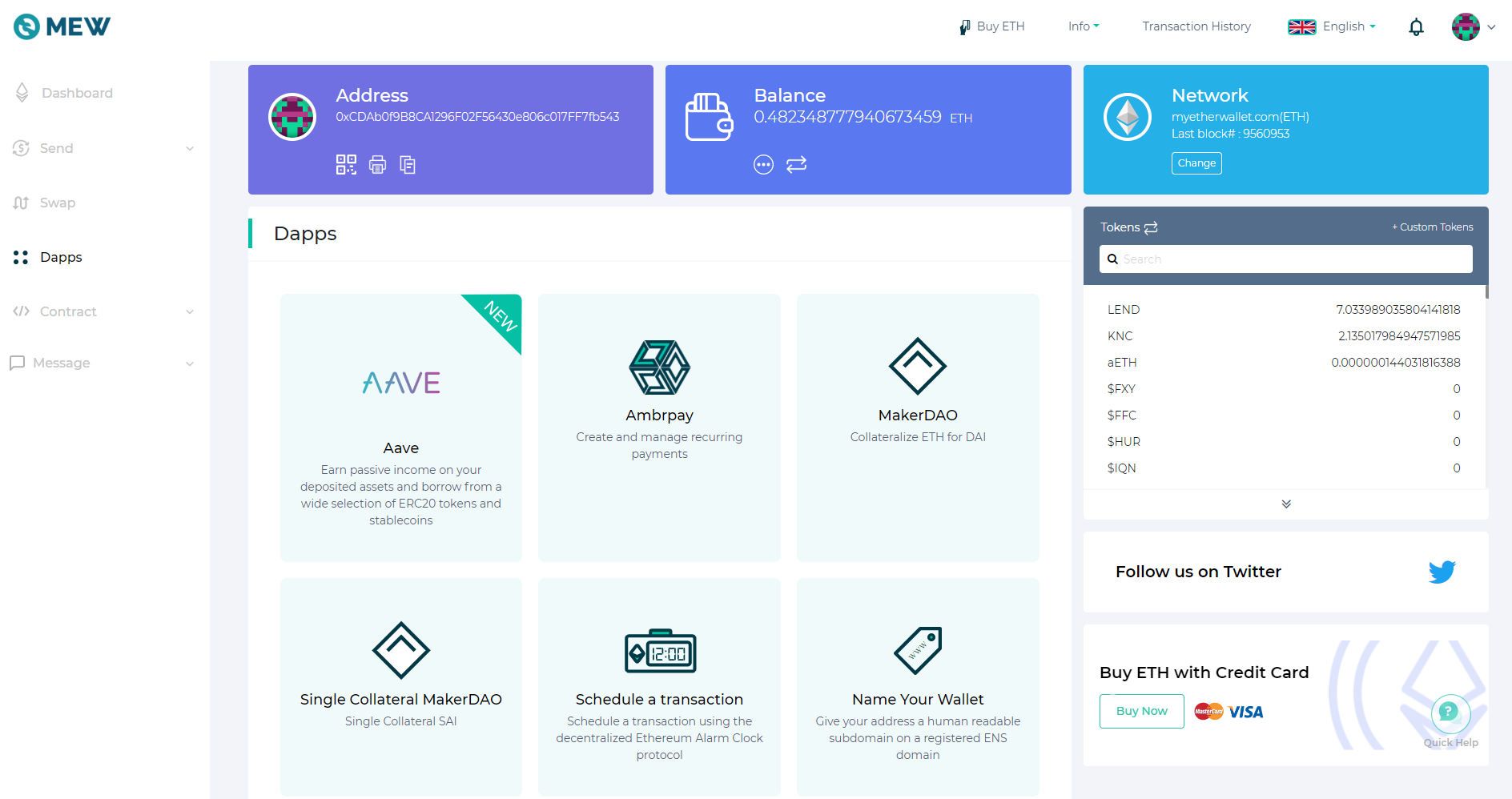Viewport: 1512px width, 799px height.
Task: Click Follow us on Twitter
Action: [x=1198, y=572]
